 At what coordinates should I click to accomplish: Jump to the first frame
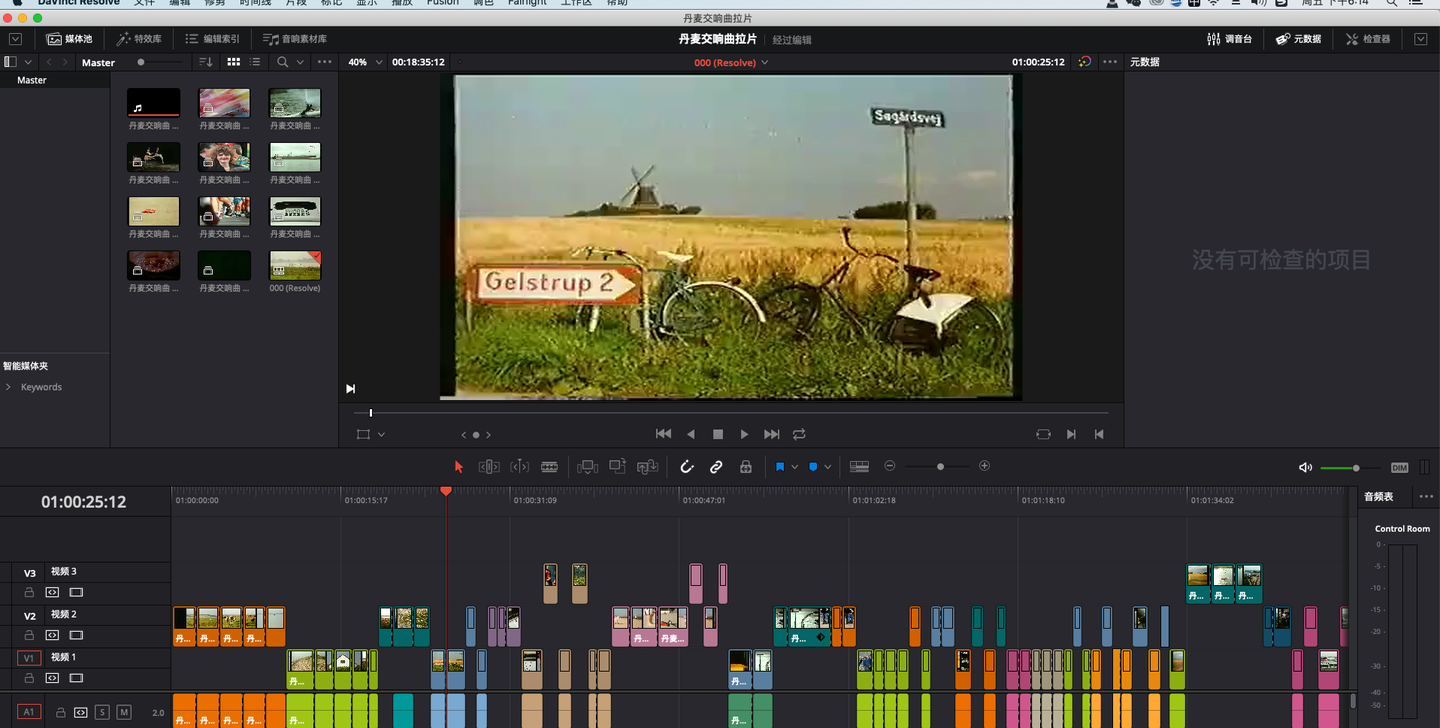tap(663, 434)
